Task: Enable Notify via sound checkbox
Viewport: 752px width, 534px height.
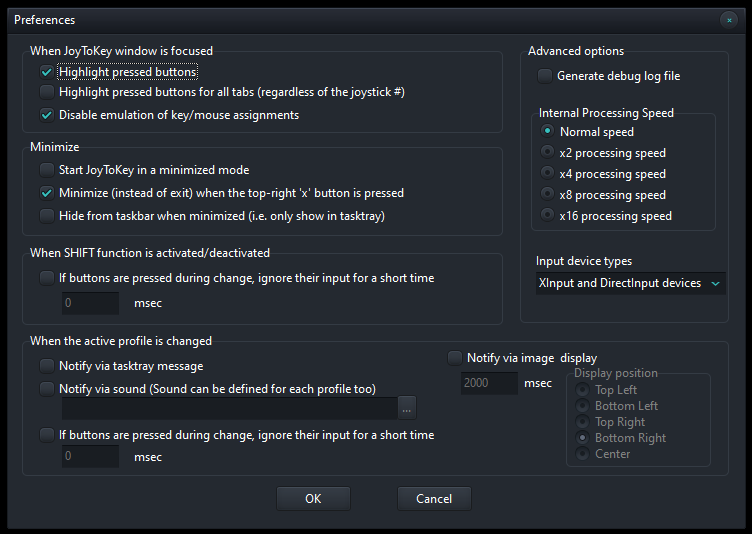Action: 47,389
